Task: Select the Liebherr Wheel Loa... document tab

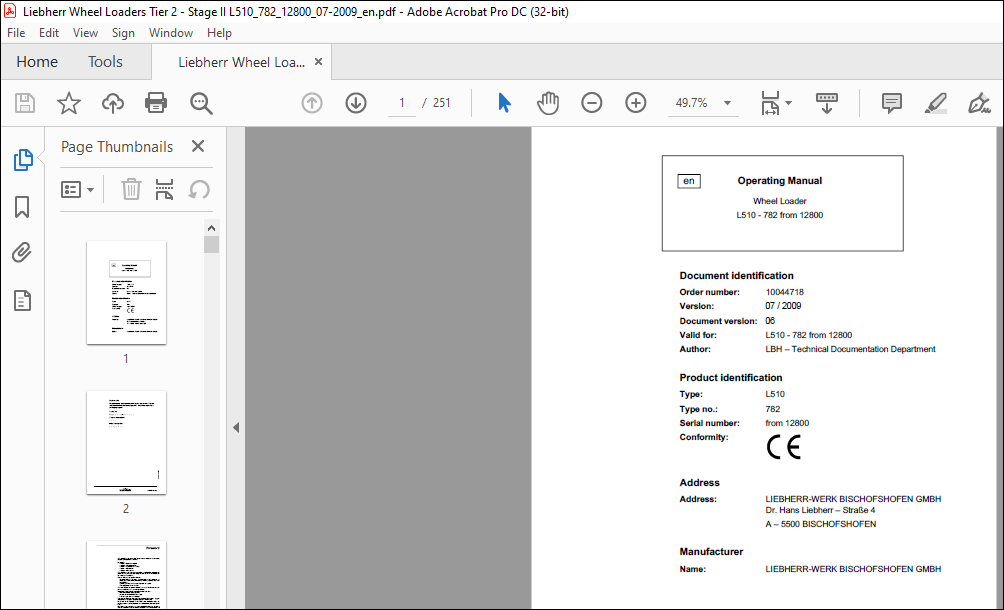Action: point(241,62)
